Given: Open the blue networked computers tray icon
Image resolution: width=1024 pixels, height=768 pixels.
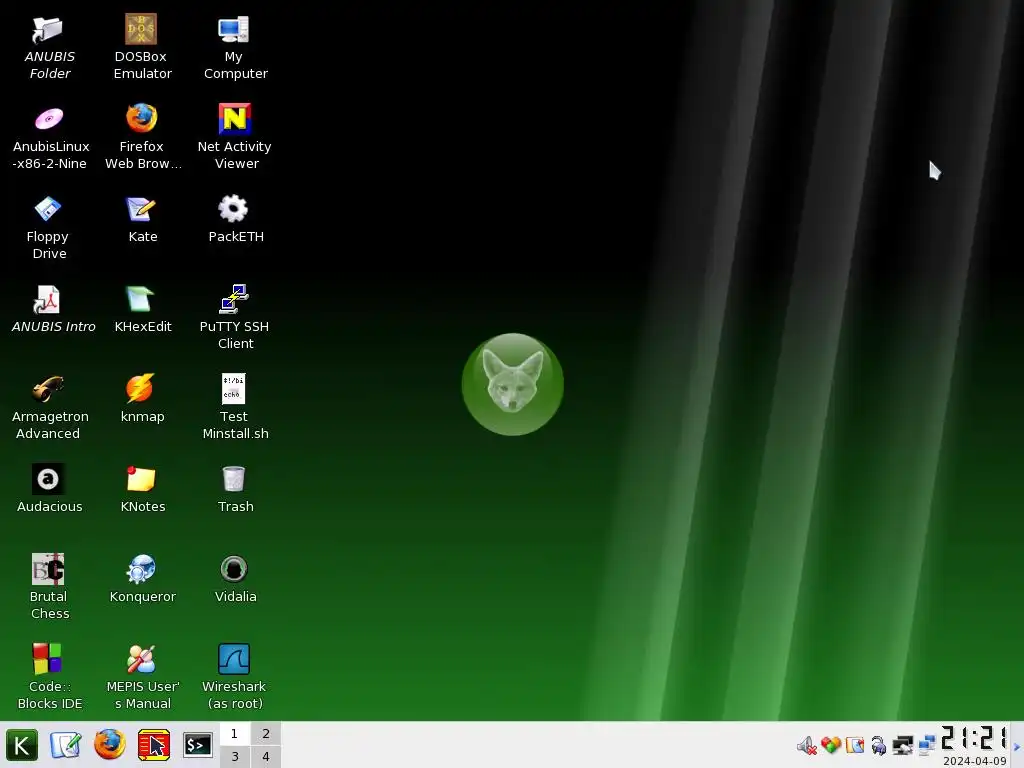Looking at the screenshot, I should click(927, 745).
